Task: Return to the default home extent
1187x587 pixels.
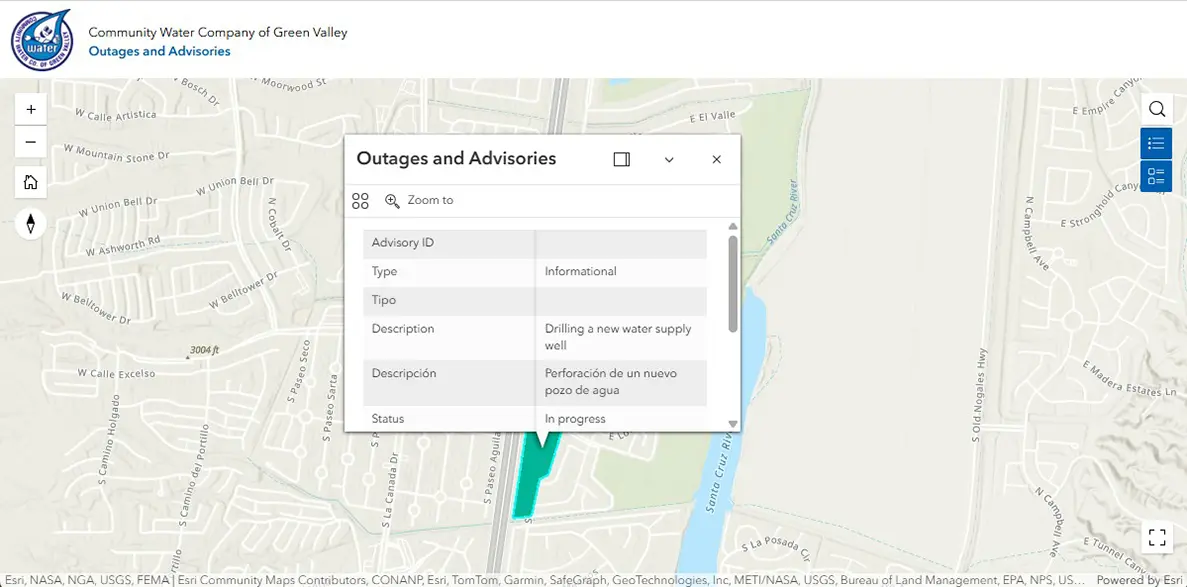Action: (31, 182)
